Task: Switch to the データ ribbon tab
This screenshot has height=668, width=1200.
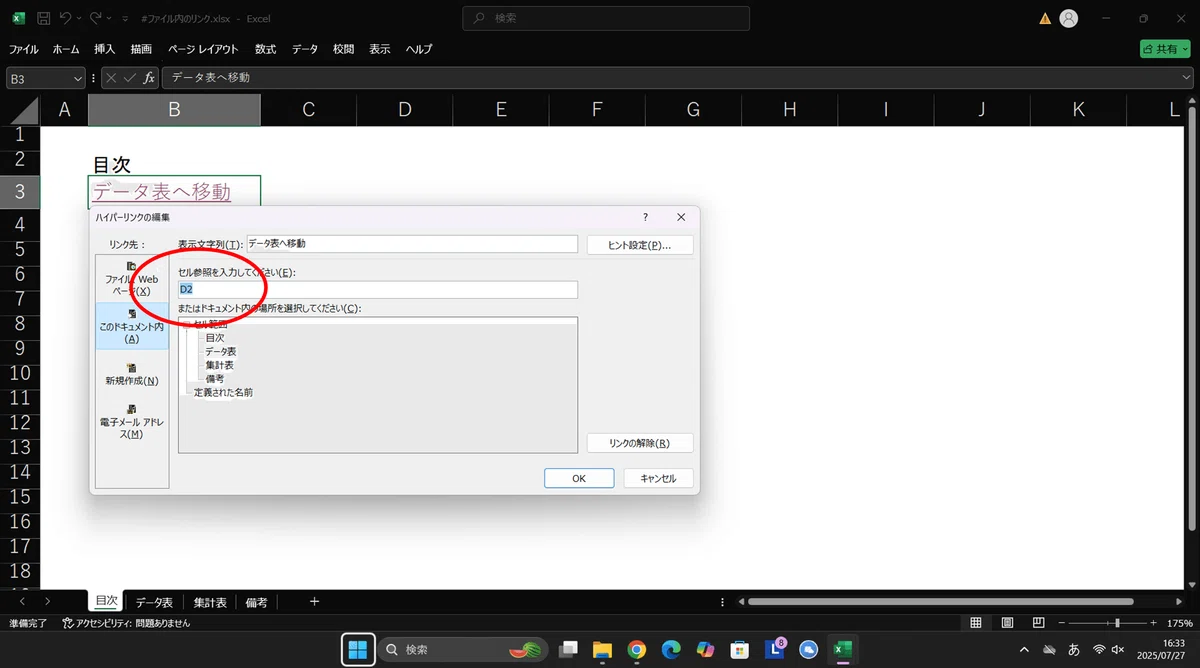Action: click(305, 49)
